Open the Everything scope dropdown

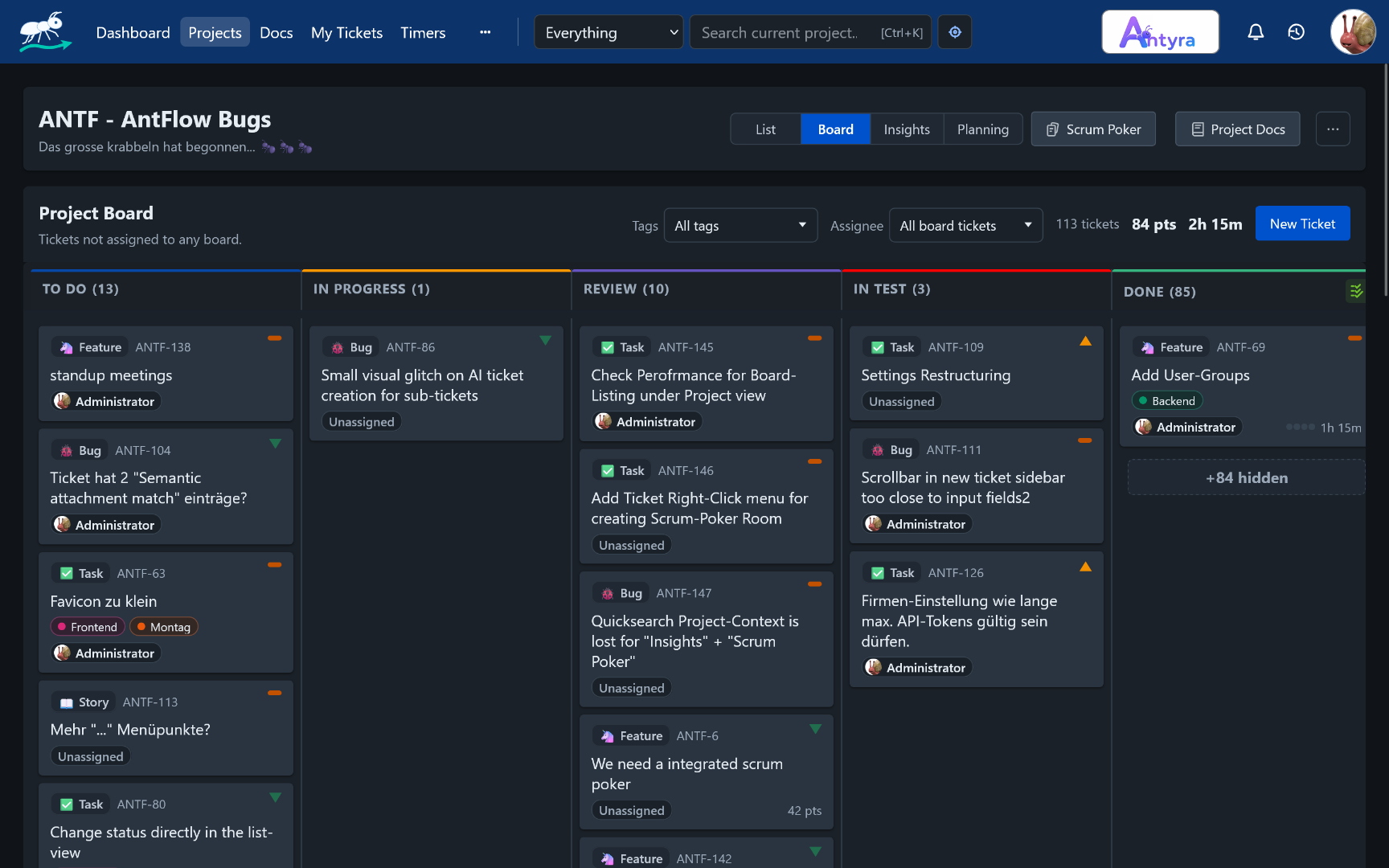coord(608,32)
